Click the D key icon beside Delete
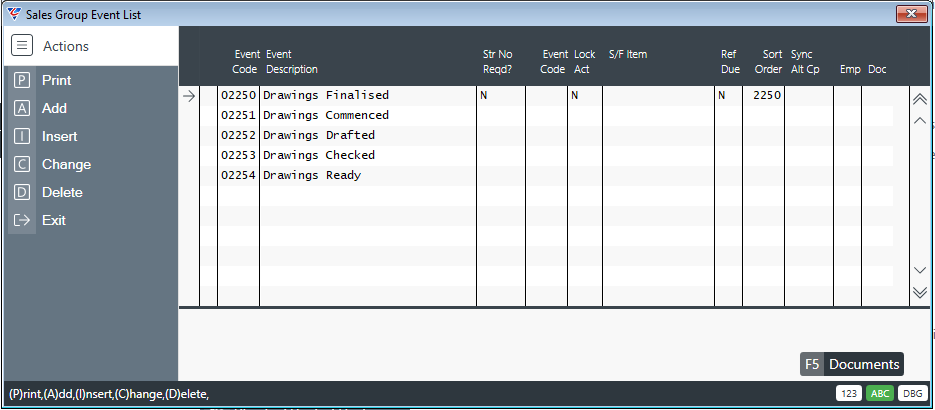This screenshot has width=935, height=410. [x=21, y=192]
